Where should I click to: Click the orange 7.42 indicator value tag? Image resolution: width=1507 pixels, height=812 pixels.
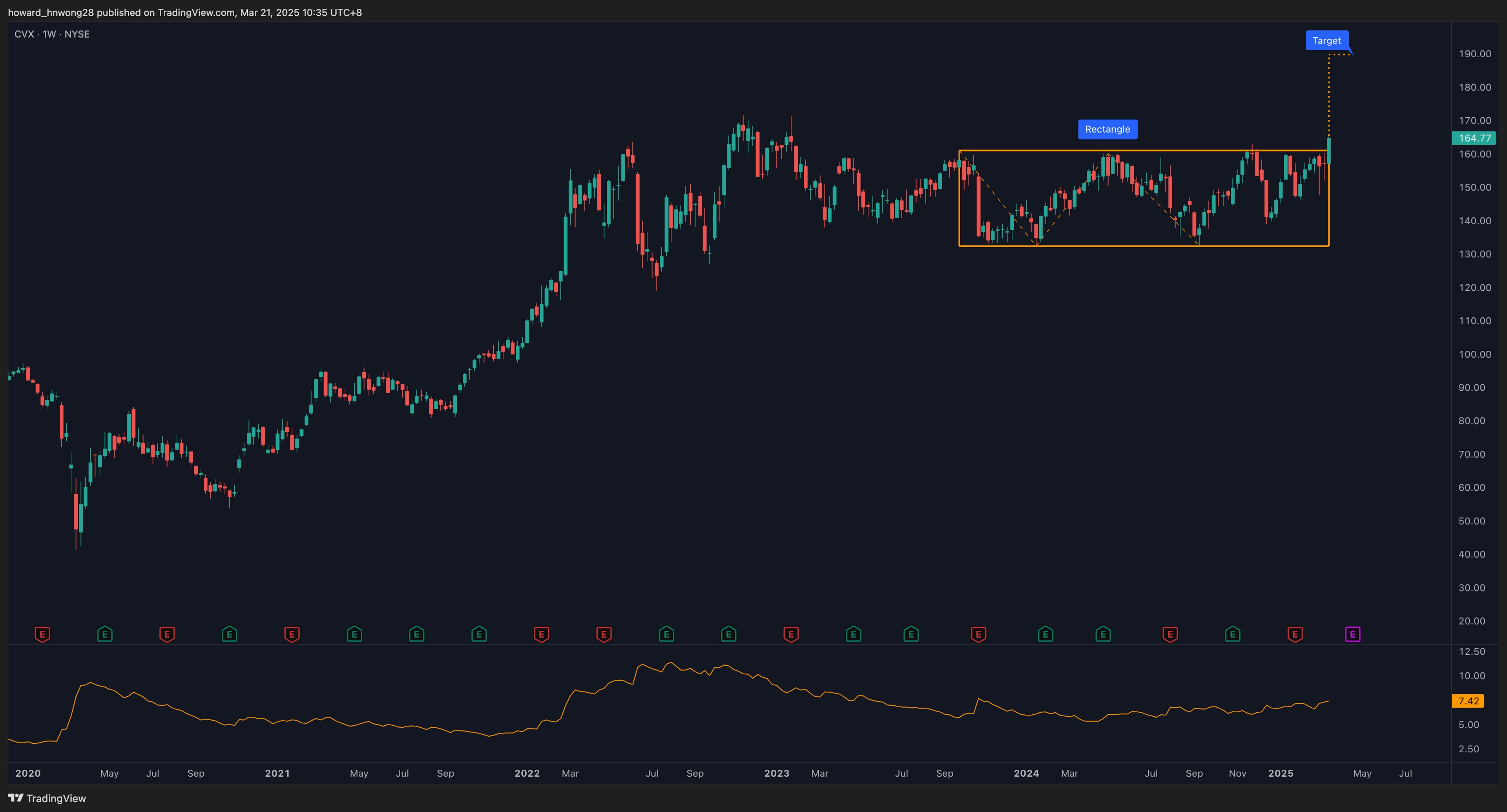1469,701
